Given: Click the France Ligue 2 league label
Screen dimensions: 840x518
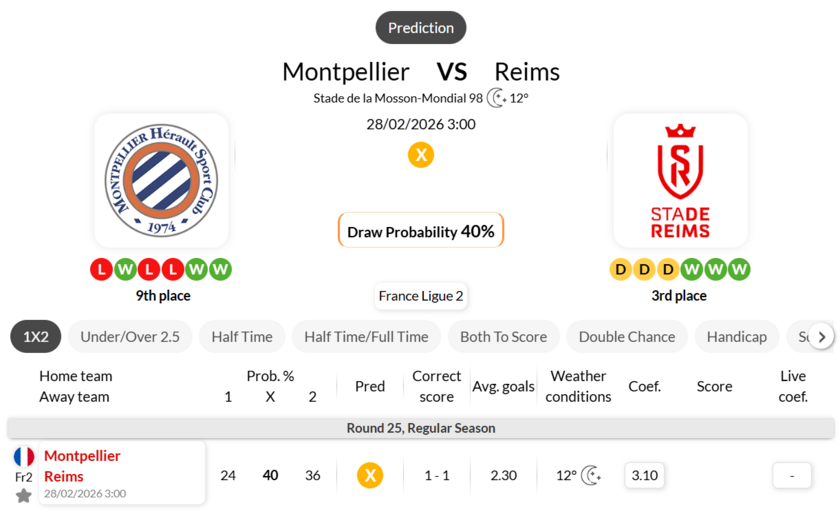Looking at the screenshot, I should click(421, 296).
